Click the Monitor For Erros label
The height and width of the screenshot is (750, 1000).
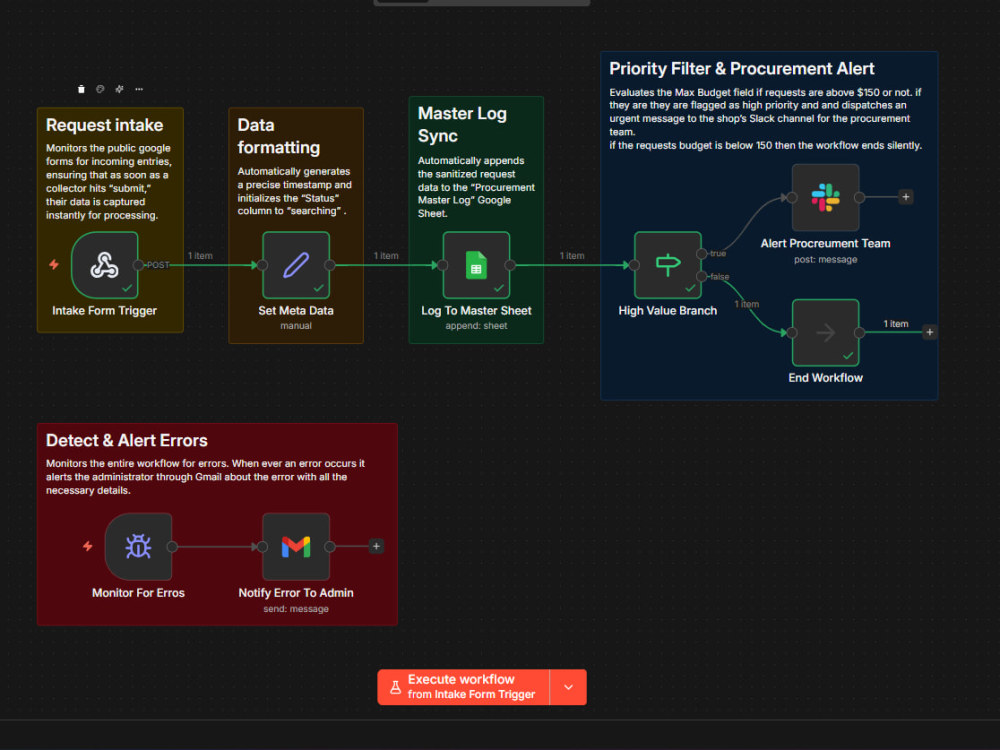(x=138, y=592)
